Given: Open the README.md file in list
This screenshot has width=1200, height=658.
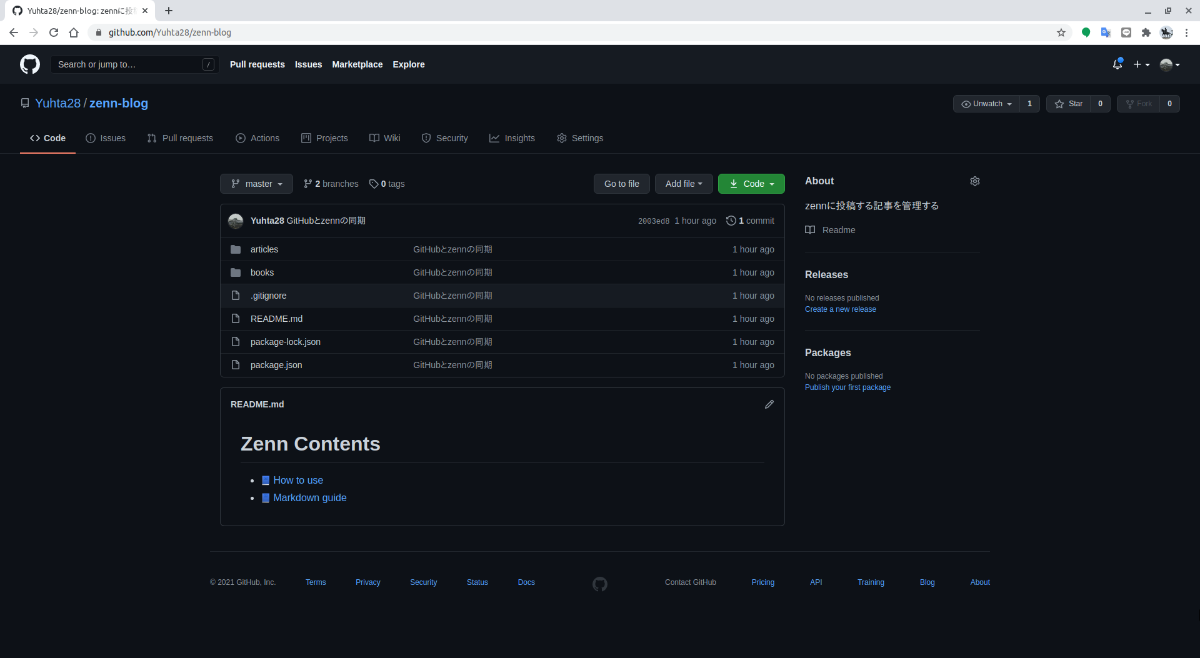Looking at the screenshot, I should (276, 319).
